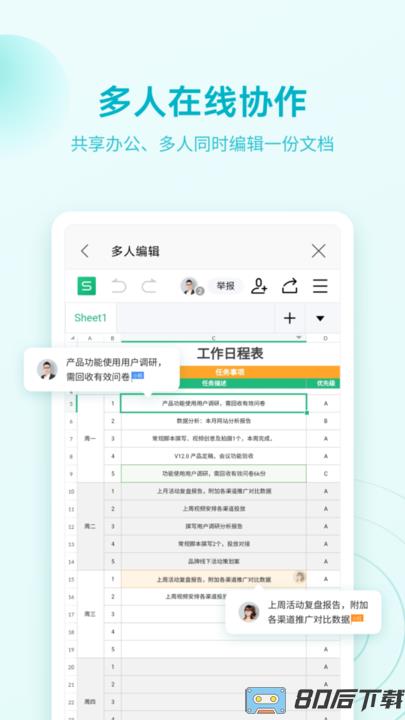Viewport: 405px width, 720px height.
Task: Select the cell 数据分析：本月网站分析报告
Action: click(214, 421)
